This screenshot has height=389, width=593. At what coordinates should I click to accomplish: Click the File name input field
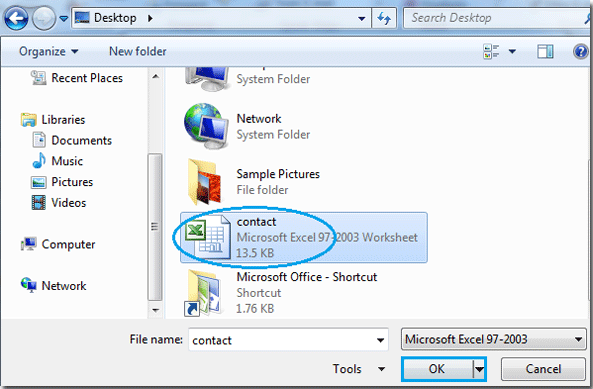click(x=288, y=339)
